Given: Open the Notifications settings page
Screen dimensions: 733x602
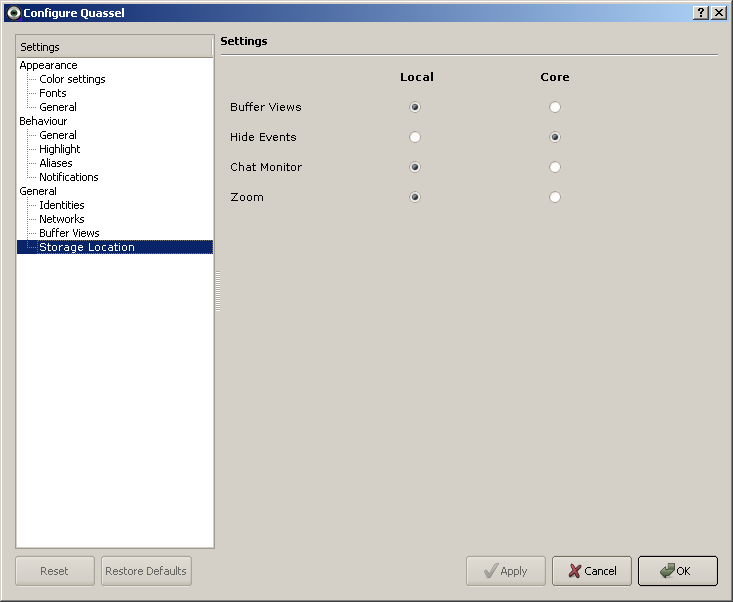Looking at the screenshot, I should click(x=69, y=177).
